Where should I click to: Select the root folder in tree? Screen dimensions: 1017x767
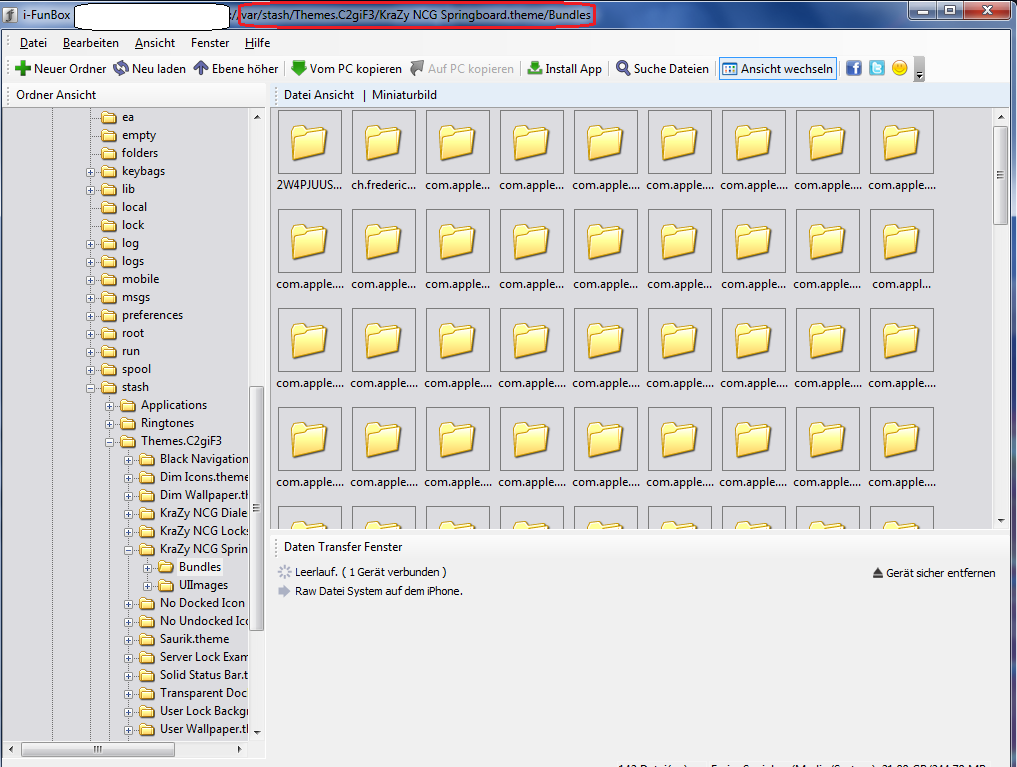[133, 333]
